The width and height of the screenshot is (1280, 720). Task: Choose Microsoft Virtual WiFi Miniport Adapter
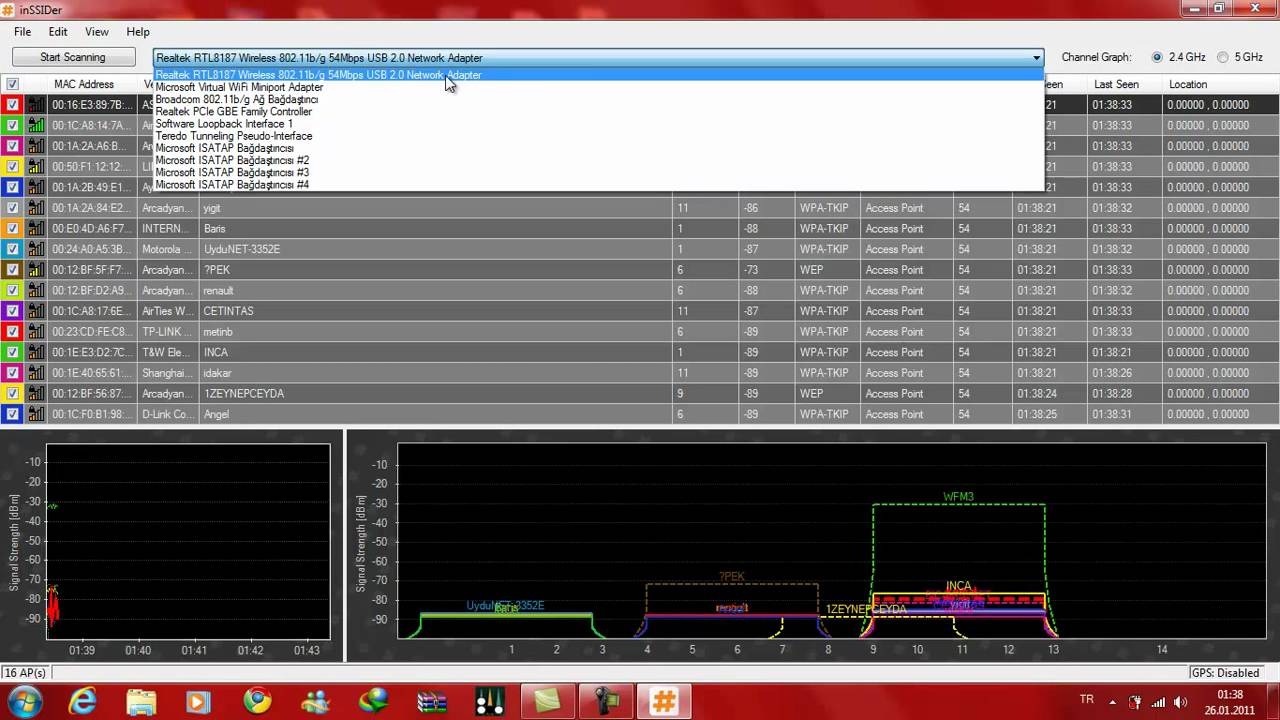tap(598, 87)
